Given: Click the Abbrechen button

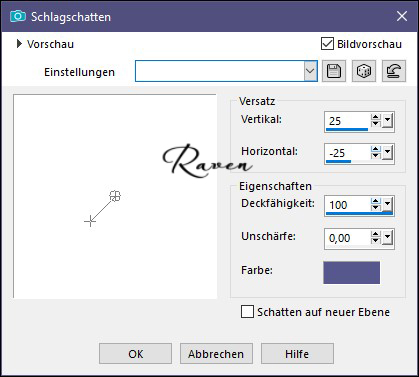Looking at the screenshot, I should tap(216, 354).
